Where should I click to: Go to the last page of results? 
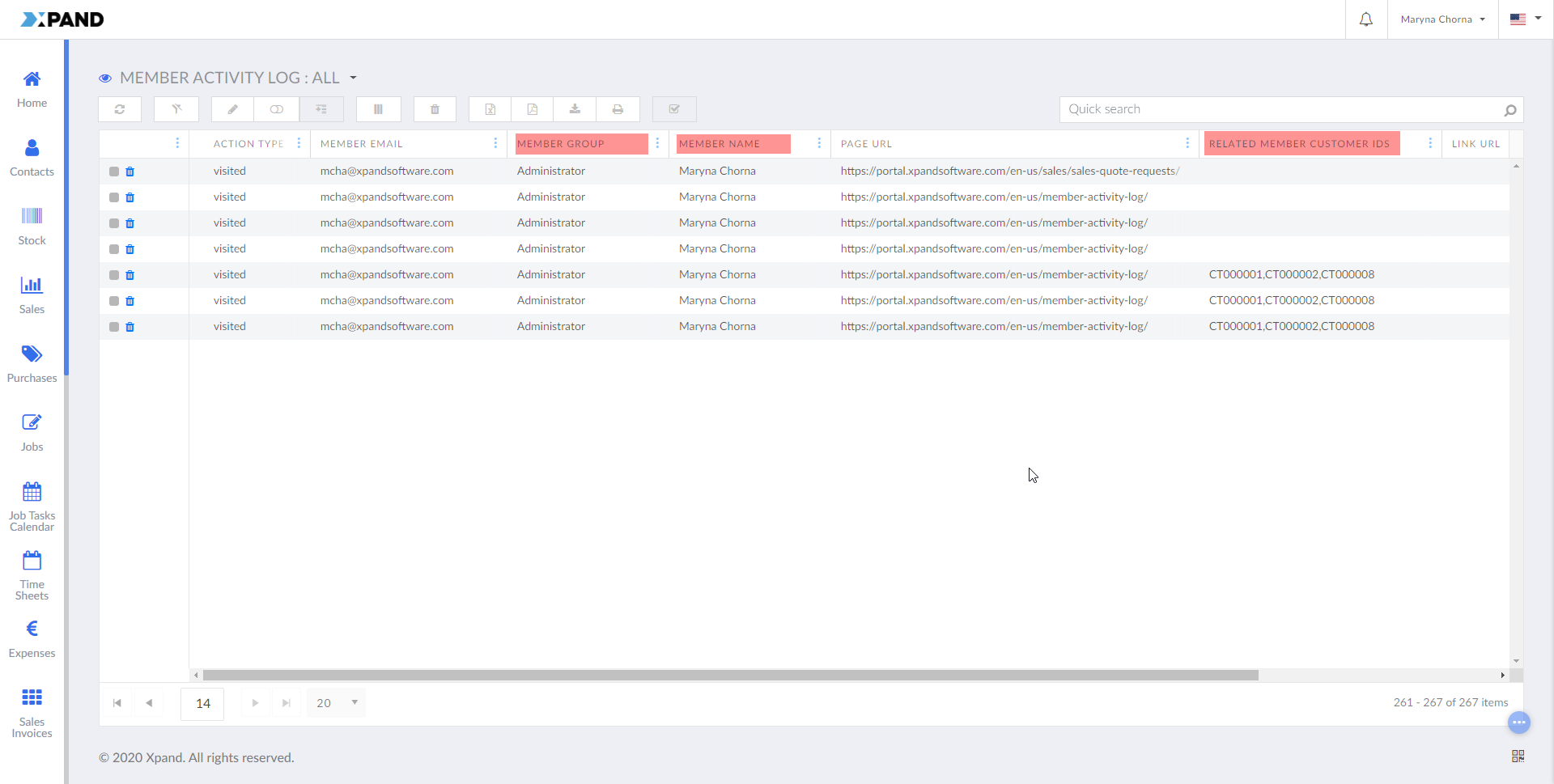coord(286,703)
